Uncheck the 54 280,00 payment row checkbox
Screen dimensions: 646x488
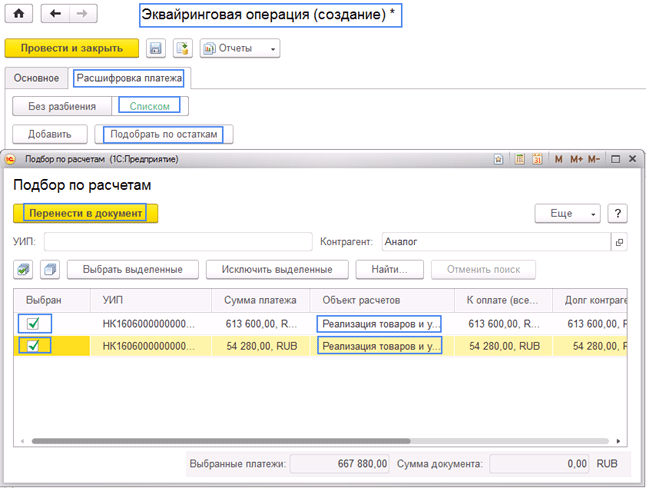34,345
